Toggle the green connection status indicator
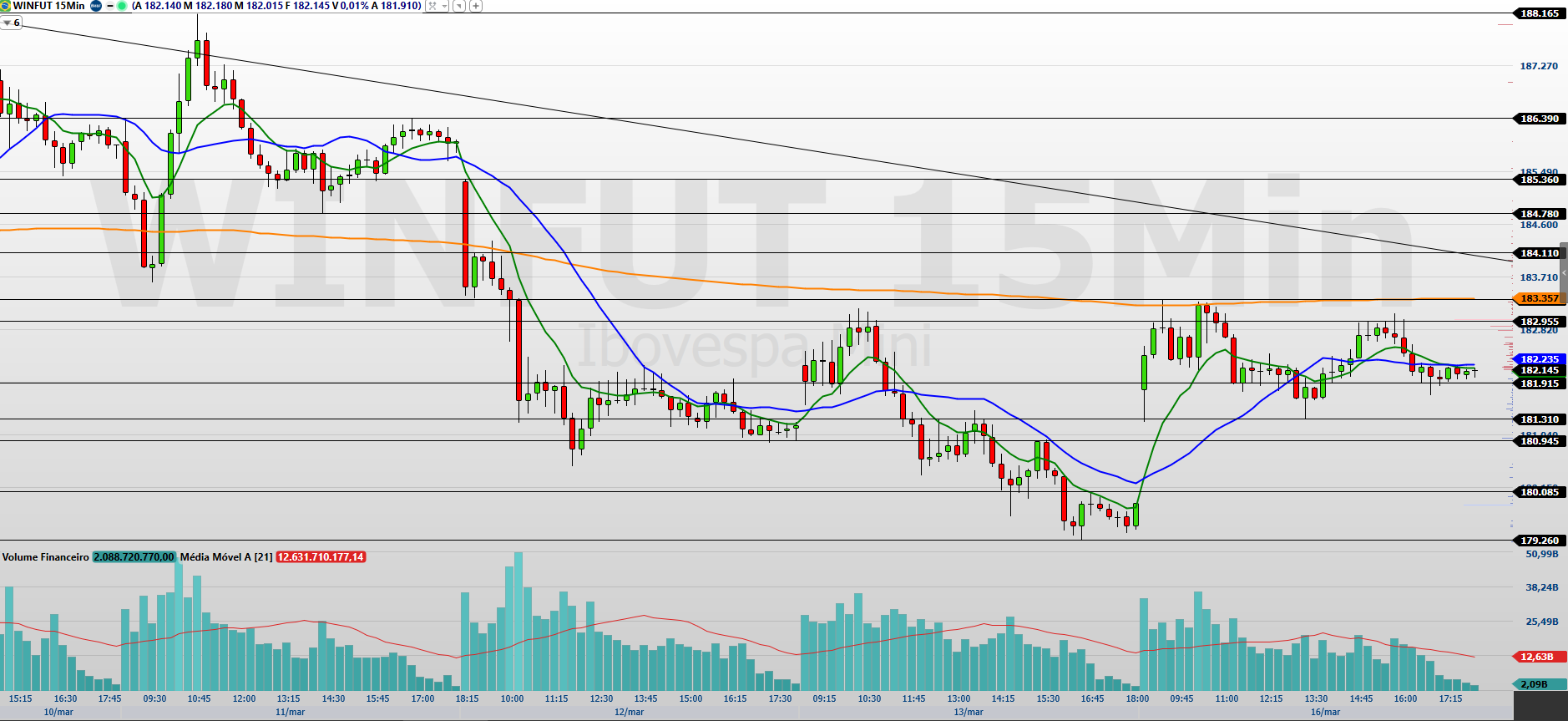 [x=122, y=6]
